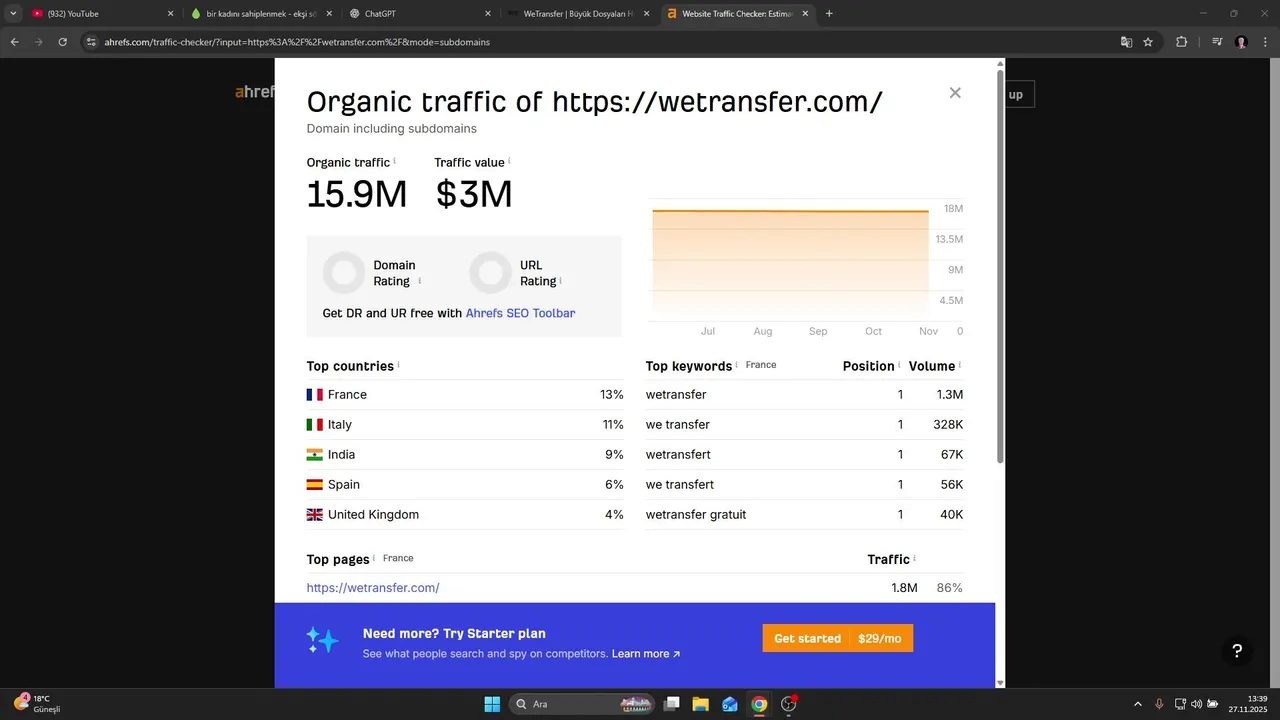Close the YouTube tab
The height and width of the screenshot is (720, 1280).
coord(170,14)
